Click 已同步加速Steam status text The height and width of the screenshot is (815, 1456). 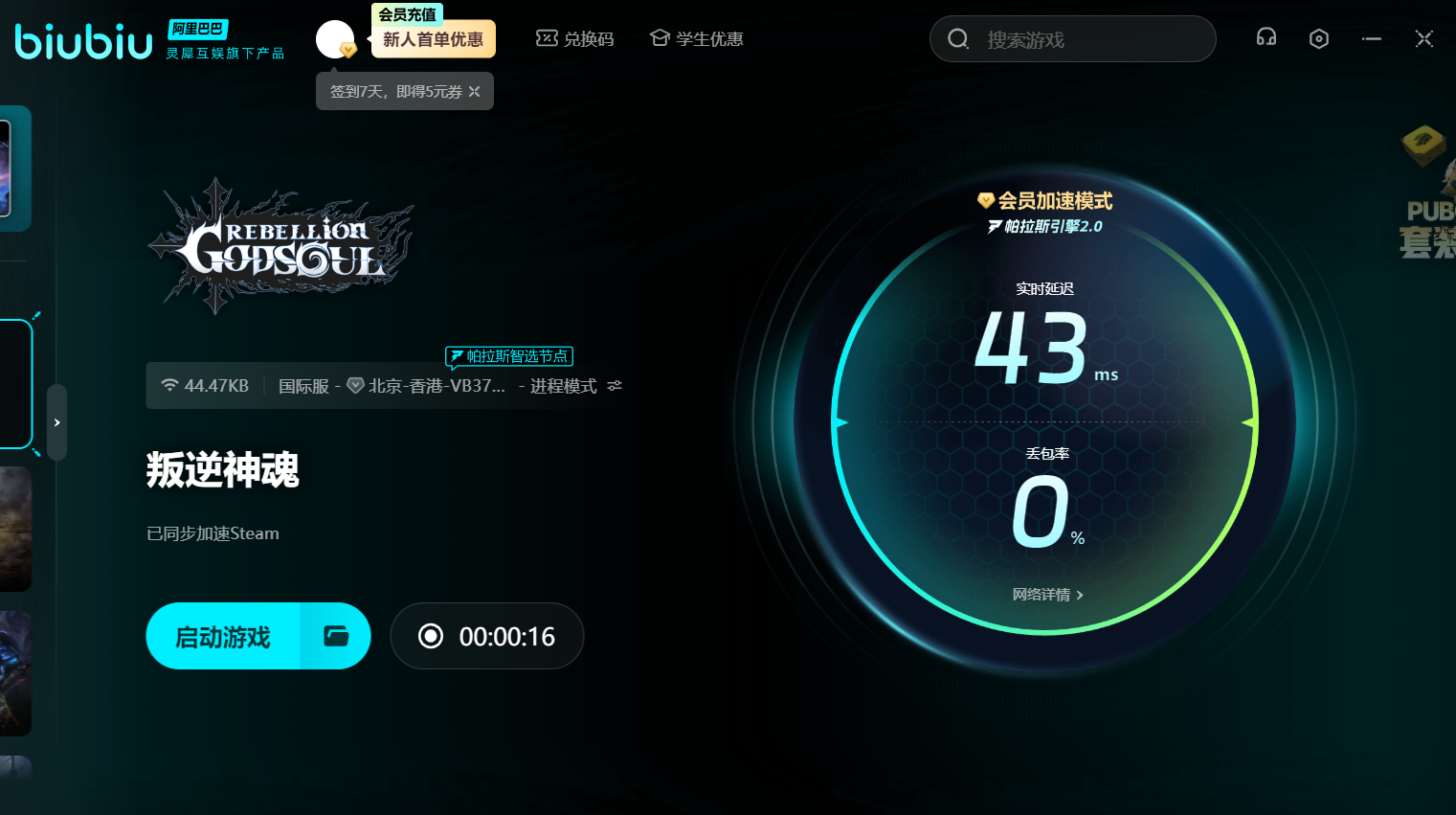coord(213,533)
